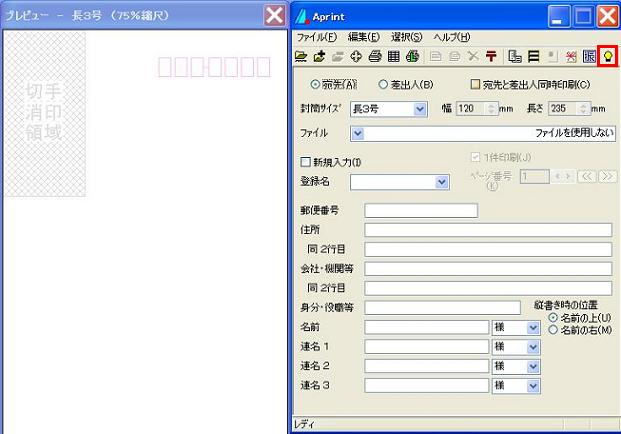Screen dimensions: 621x434
Task: Click the grid table icon in toolbar
Action: tap(393, 57)
